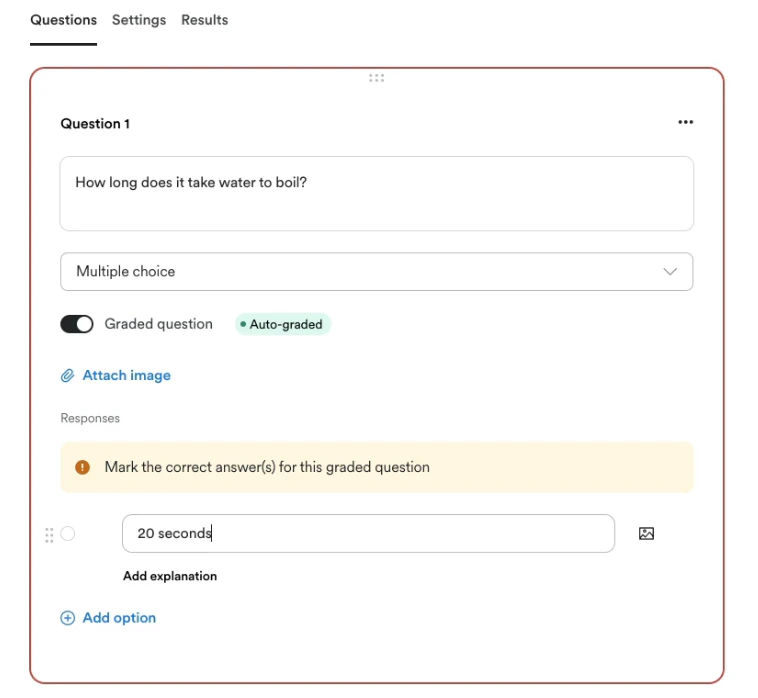This screenshot has height=698, width=758.
Task: Click the plus icon beside Add option
Action: tap(68, 617)
